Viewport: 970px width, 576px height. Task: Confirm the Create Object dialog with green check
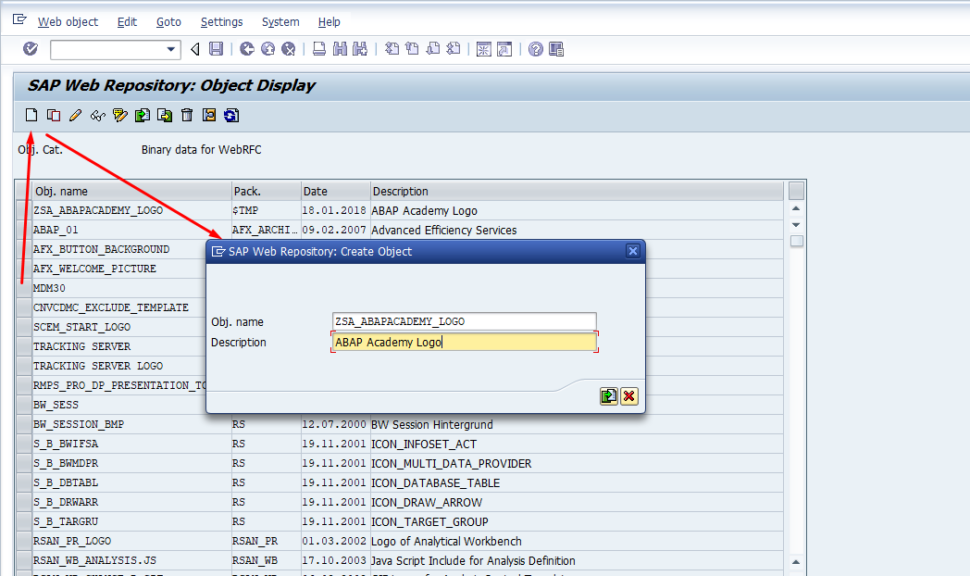click(608, 396)
